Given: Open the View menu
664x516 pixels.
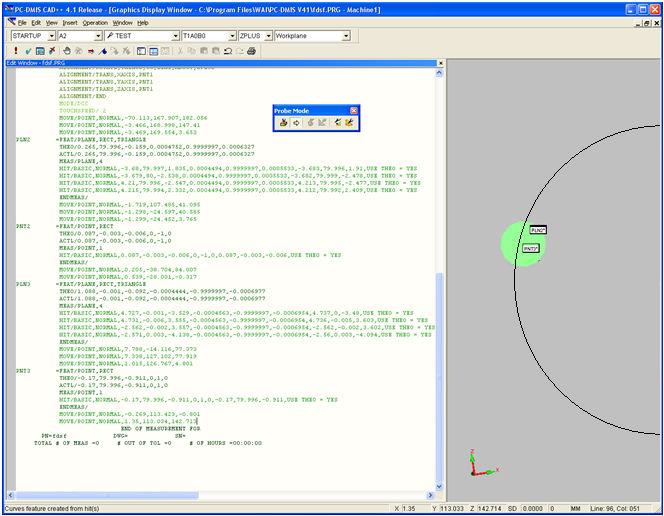Looking at the screenshot, I should click(x=52, y=23).
